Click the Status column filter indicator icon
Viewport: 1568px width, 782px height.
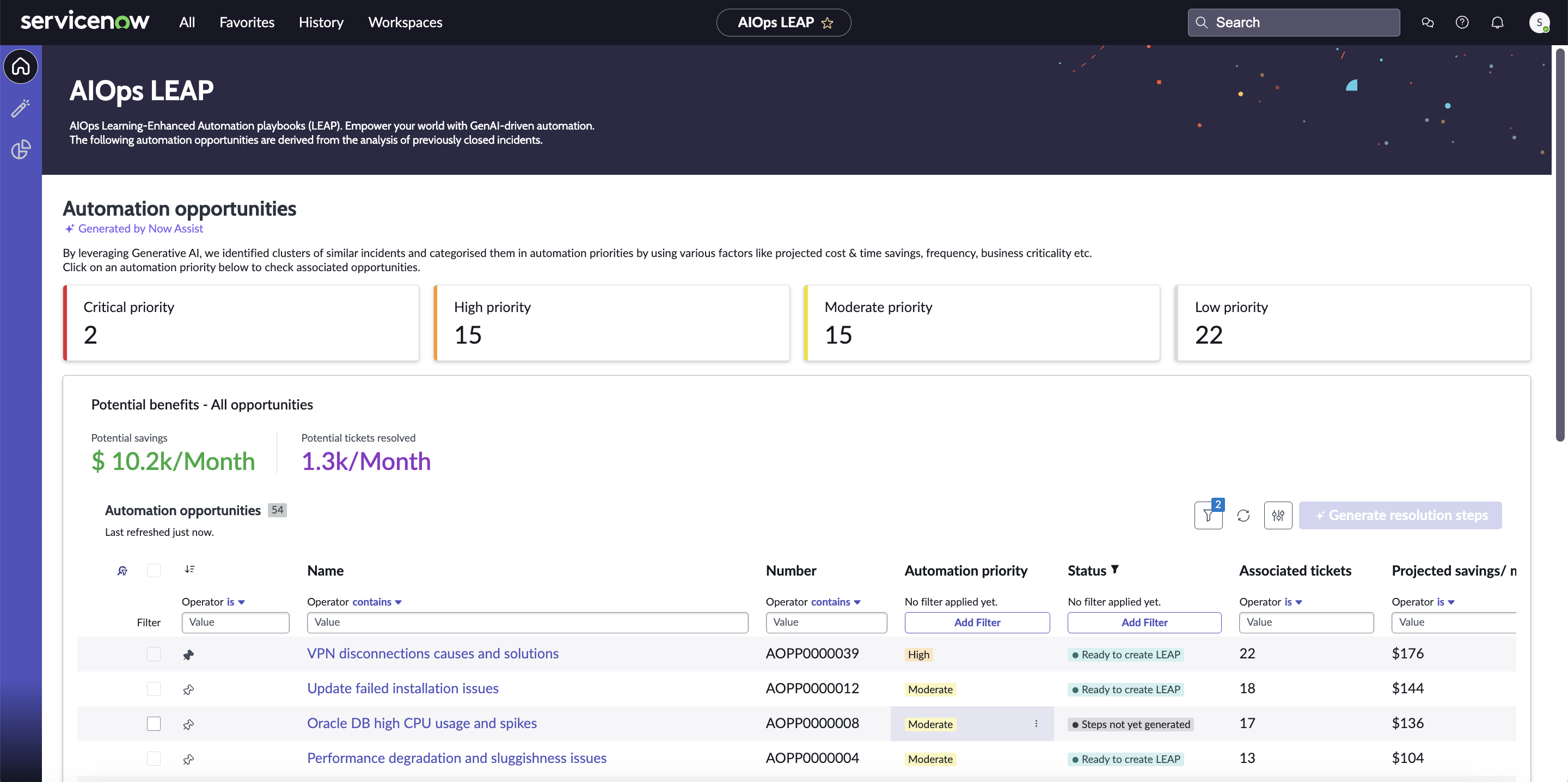pos(1115,570)
